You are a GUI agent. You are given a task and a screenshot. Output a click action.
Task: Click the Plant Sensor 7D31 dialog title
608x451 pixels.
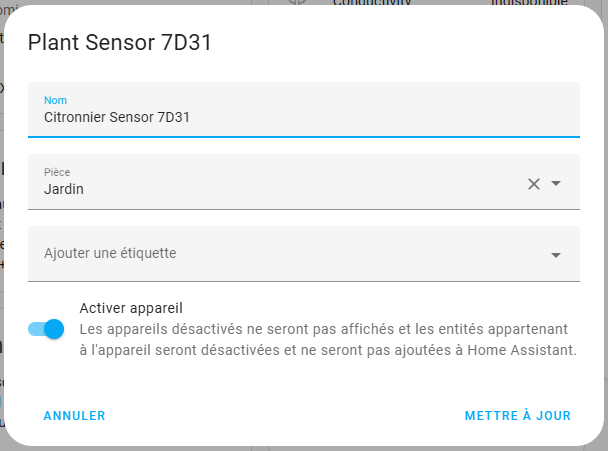pos(119,42)
